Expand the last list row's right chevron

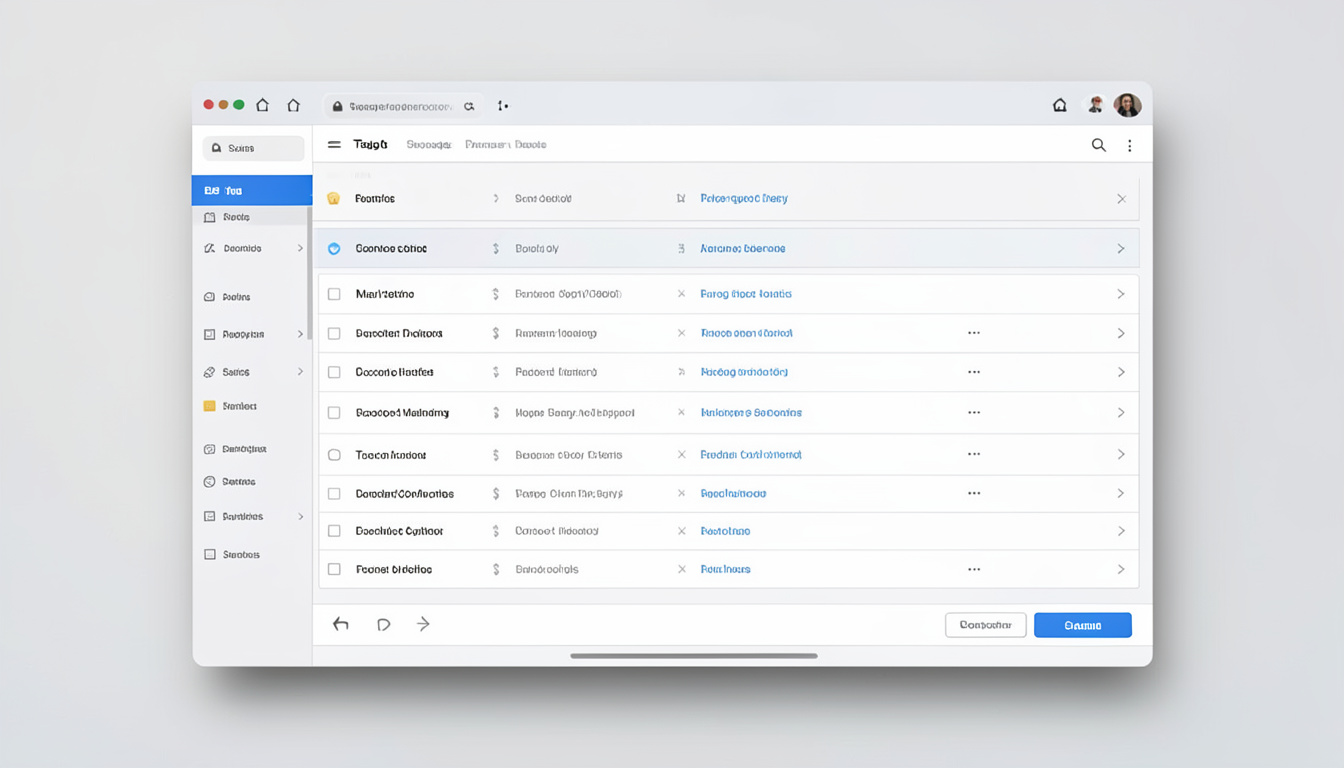click(1121, 569)
